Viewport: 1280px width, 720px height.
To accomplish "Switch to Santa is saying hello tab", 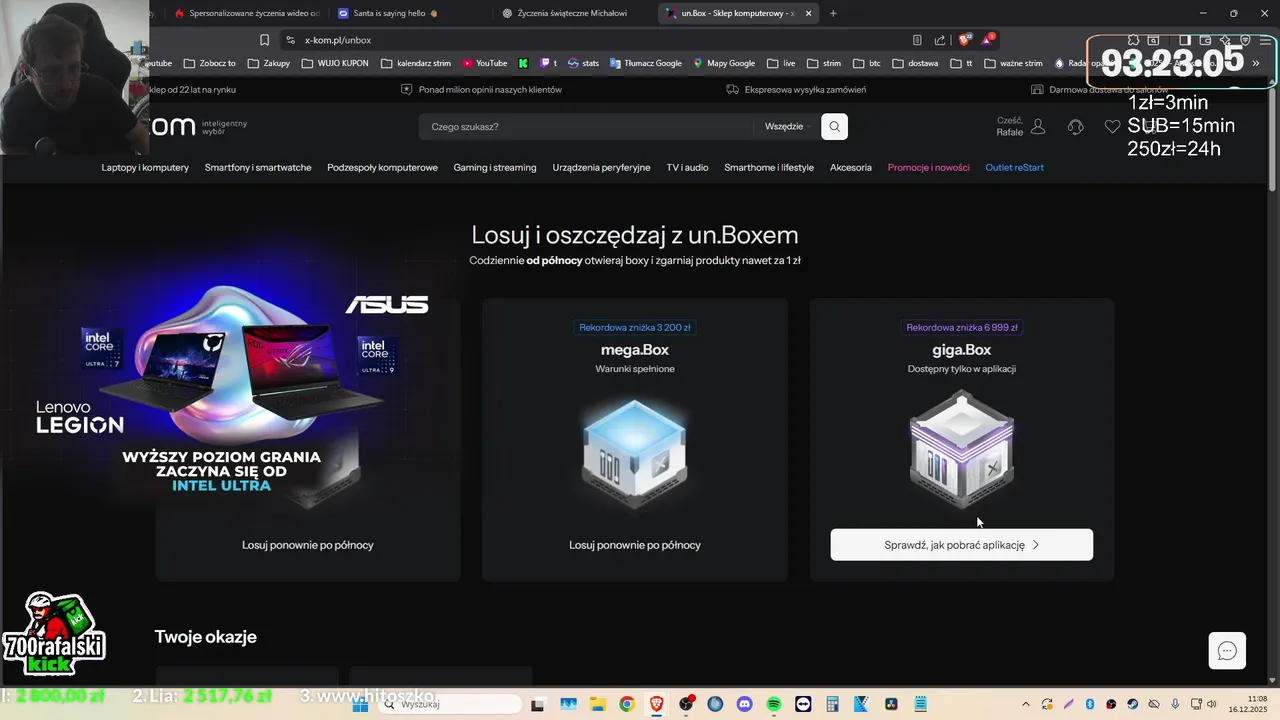I will 410,13.
